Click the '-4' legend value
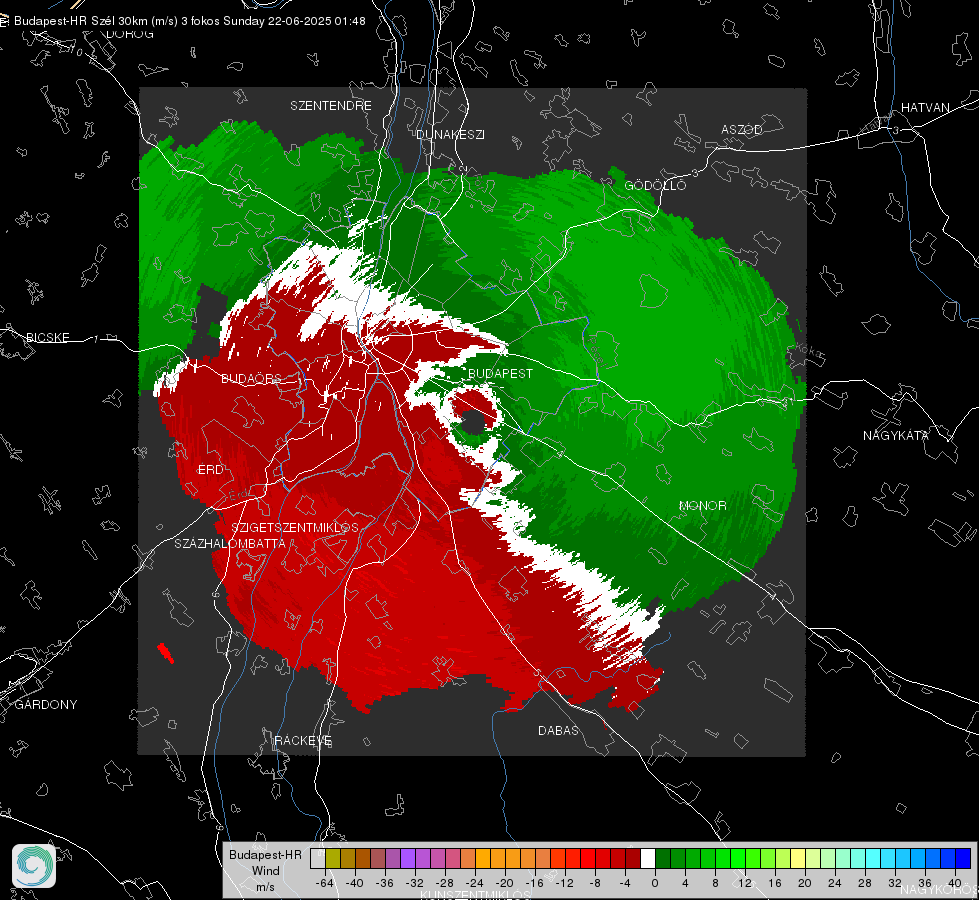The width and height of the screenshot is (979, 900). 625,883
